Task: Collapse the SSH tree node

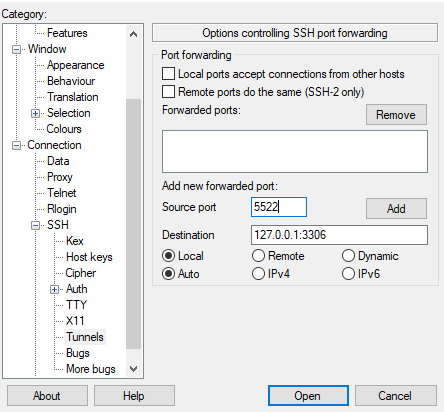Action: click(x=35, y=225)
